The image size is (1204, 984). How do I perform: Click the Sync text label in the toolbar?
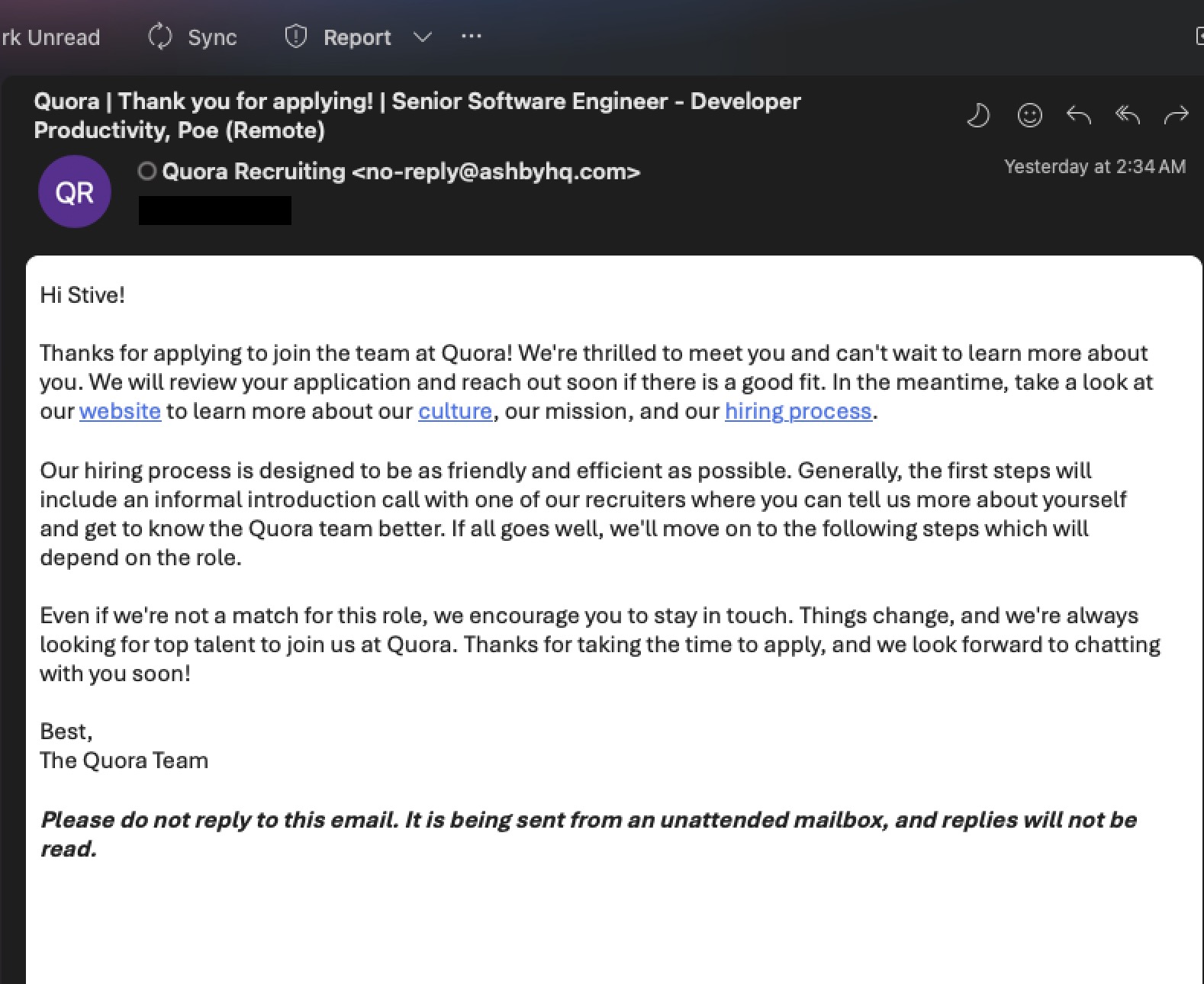[x=212, y=37]
